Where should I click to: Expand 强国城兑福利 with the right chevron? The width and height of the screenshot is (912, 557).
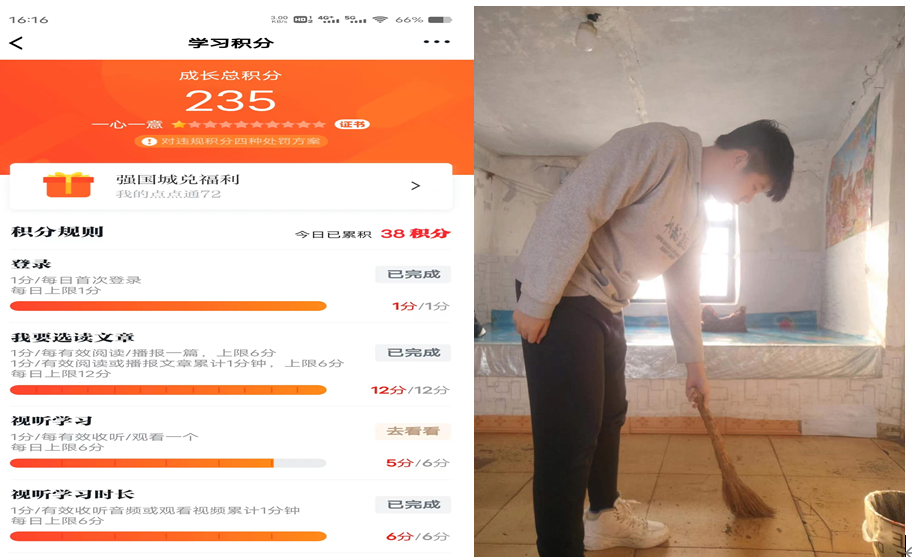[416, 186]
